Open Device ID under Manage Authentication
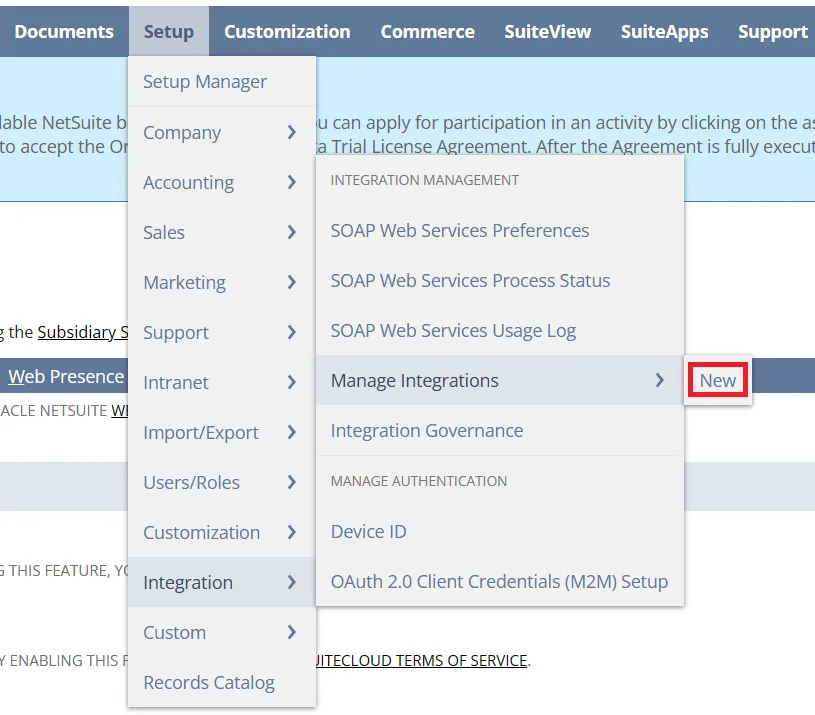 [x=499, y=532]
